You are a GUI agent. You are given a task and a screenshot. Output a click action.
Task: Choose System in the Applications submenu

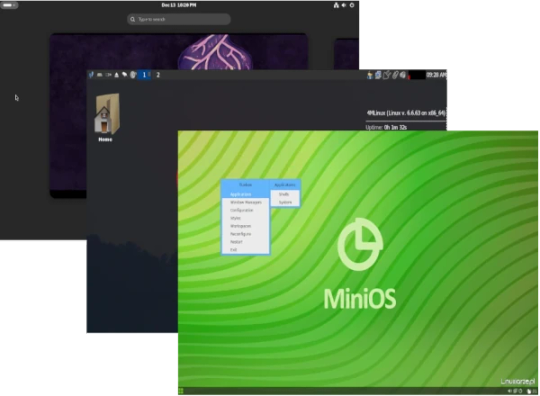click(x=285, y=202)
